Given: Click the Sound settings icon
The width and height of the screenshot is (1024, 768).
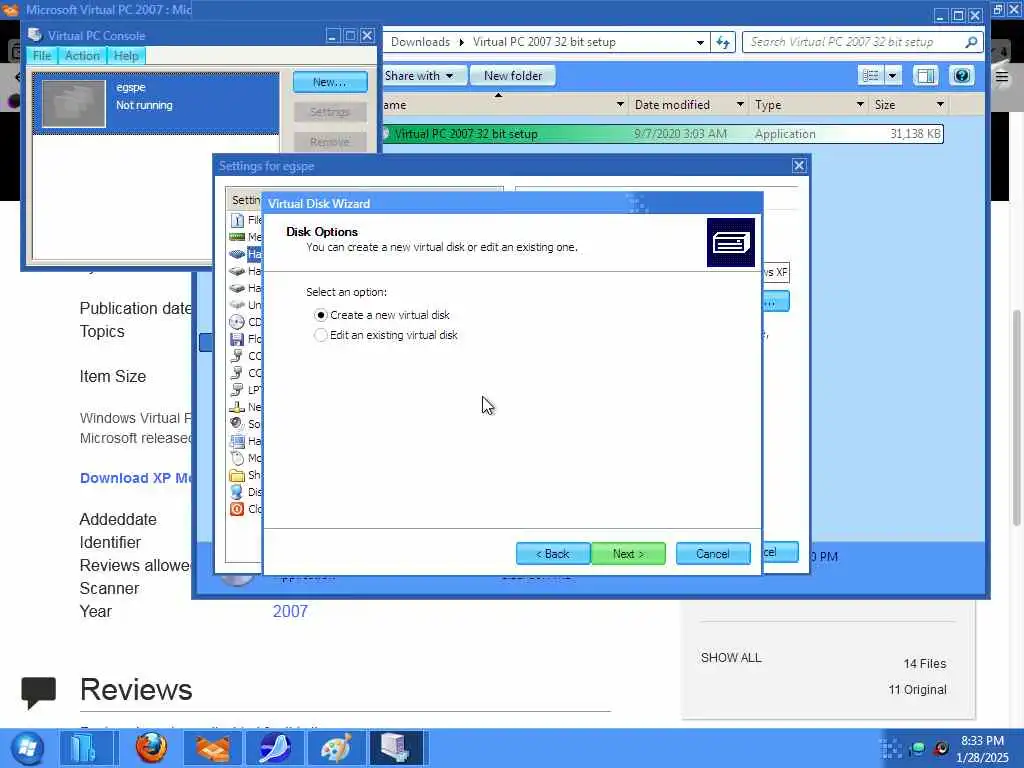Looking at the screenshot, I should (x=237, y=424).
